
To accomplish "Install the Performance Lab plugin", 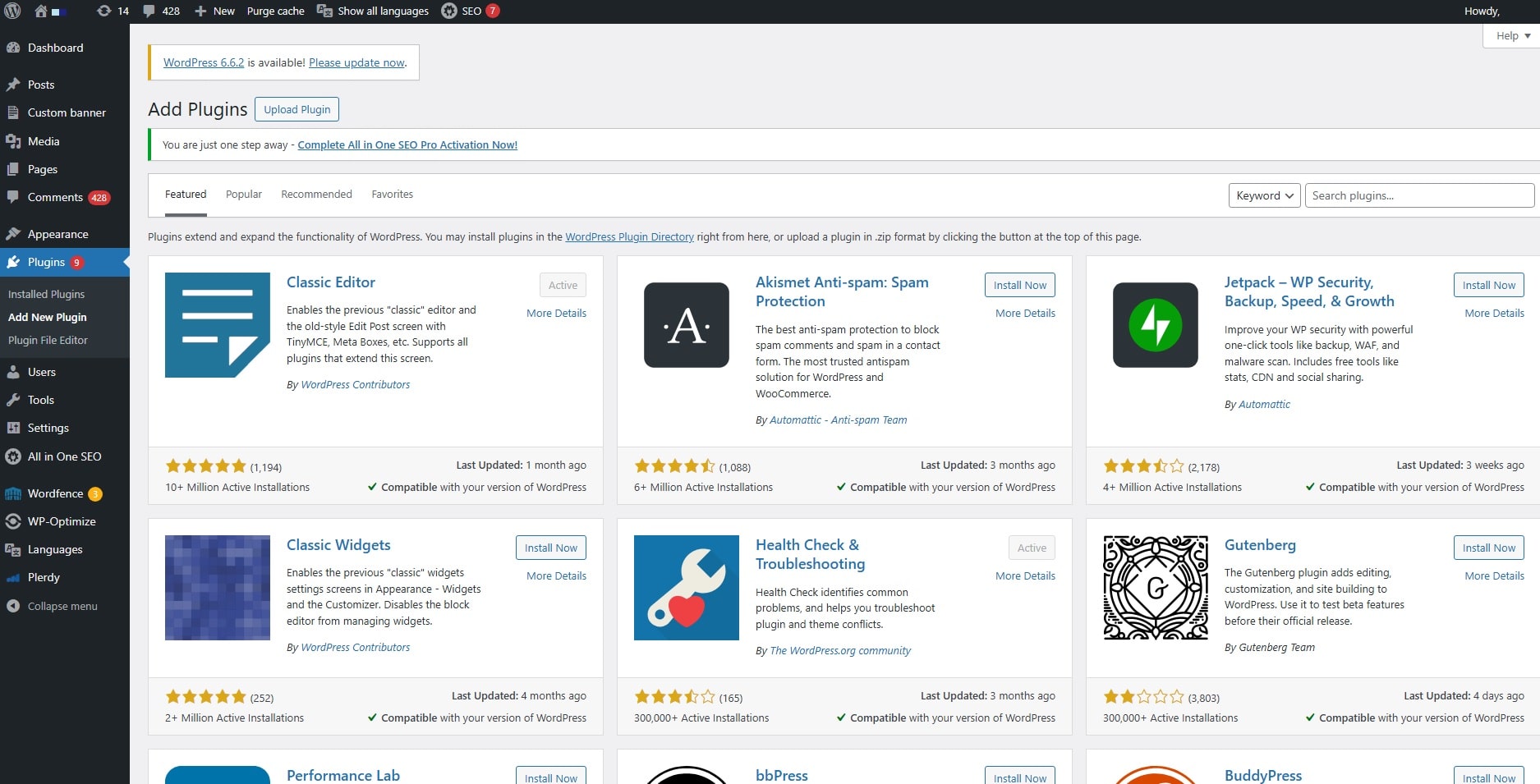I will [550, 776].
